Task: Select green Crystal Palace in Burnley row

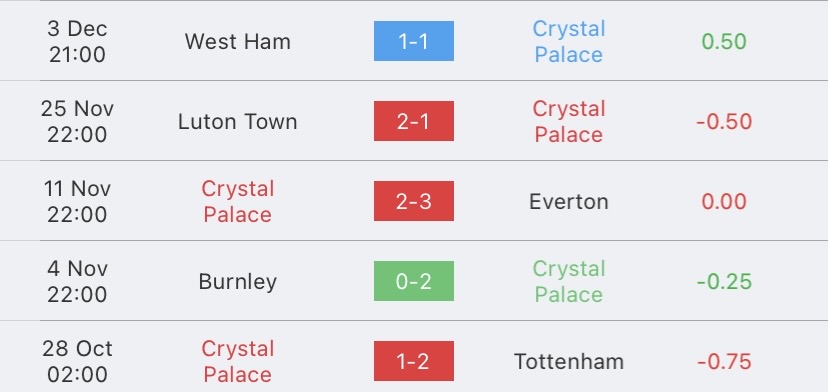Action: click(x=569, y=282)
